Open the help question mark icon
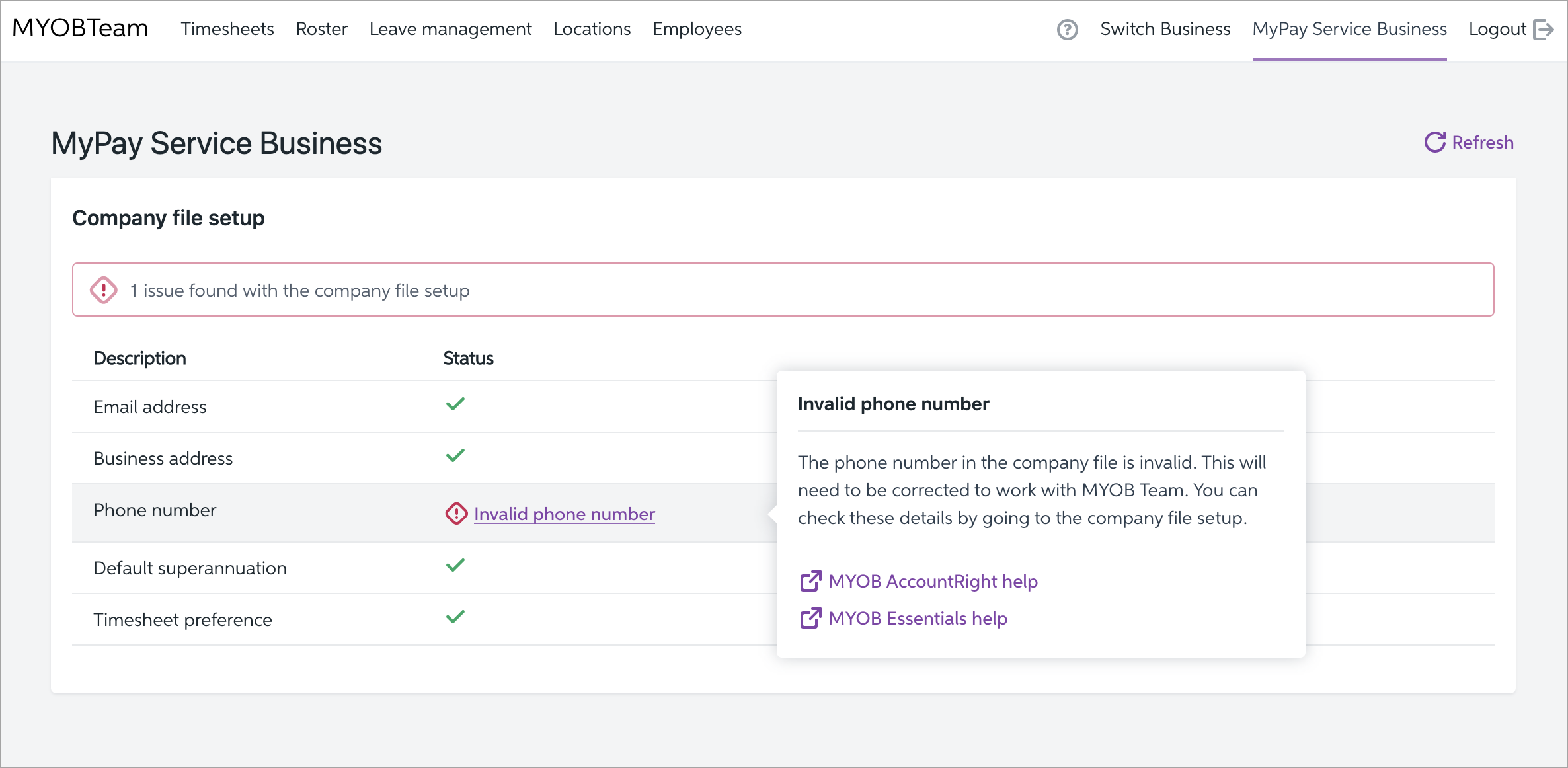 1067,30
